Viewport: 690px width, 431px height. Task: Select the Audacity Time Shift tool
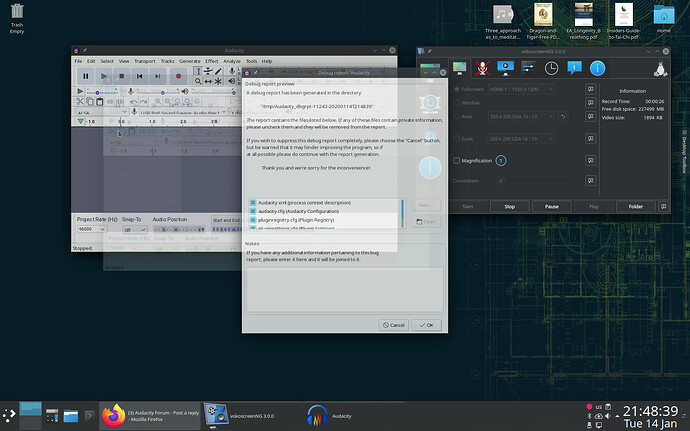coord(208,81)
